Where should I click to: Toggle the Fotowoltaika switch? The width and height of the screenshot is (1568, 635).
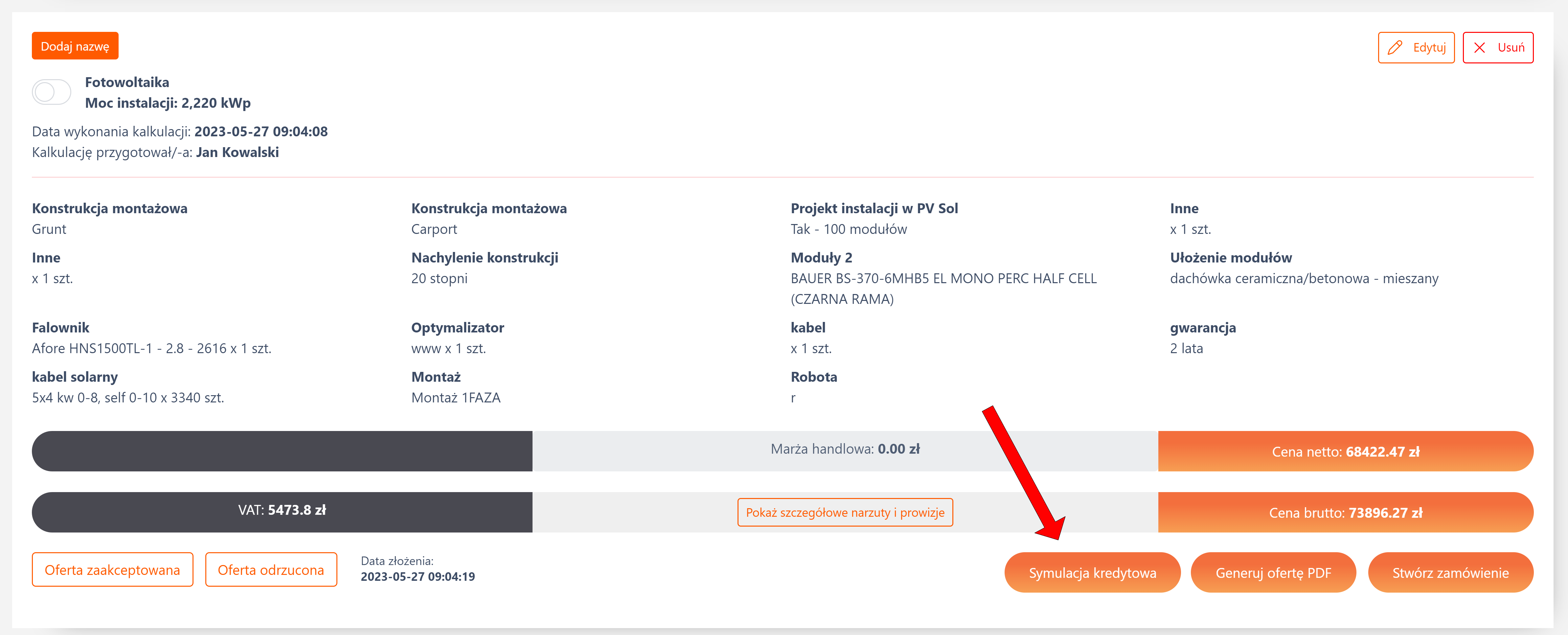pyautogui.click(x=52, y=93)
